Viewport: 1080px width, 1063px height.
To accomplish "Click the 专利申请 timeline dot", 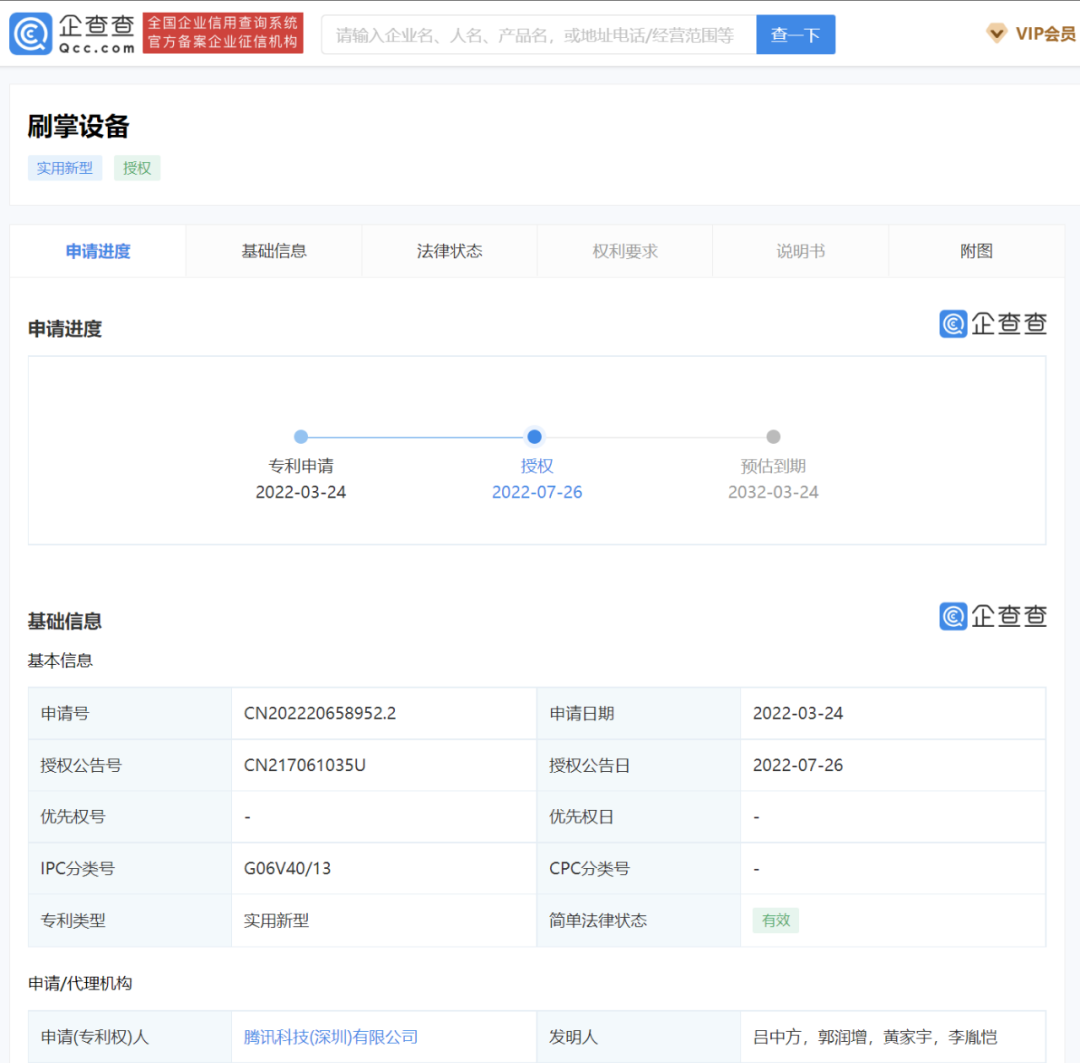I will point(301,437).
